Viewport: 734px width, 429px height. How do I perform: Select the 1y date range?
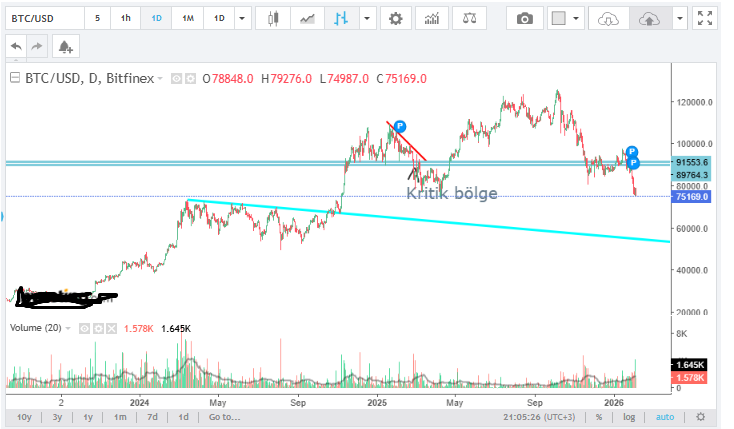coord(88,416)
